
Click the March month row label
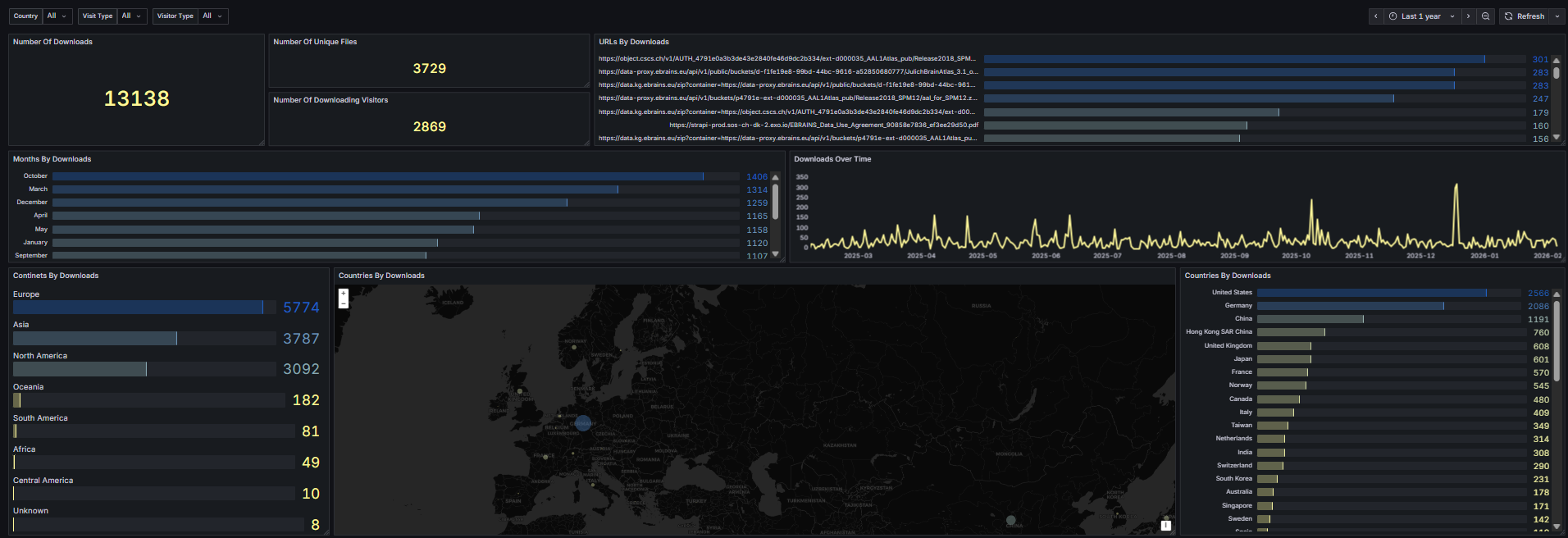39,189
